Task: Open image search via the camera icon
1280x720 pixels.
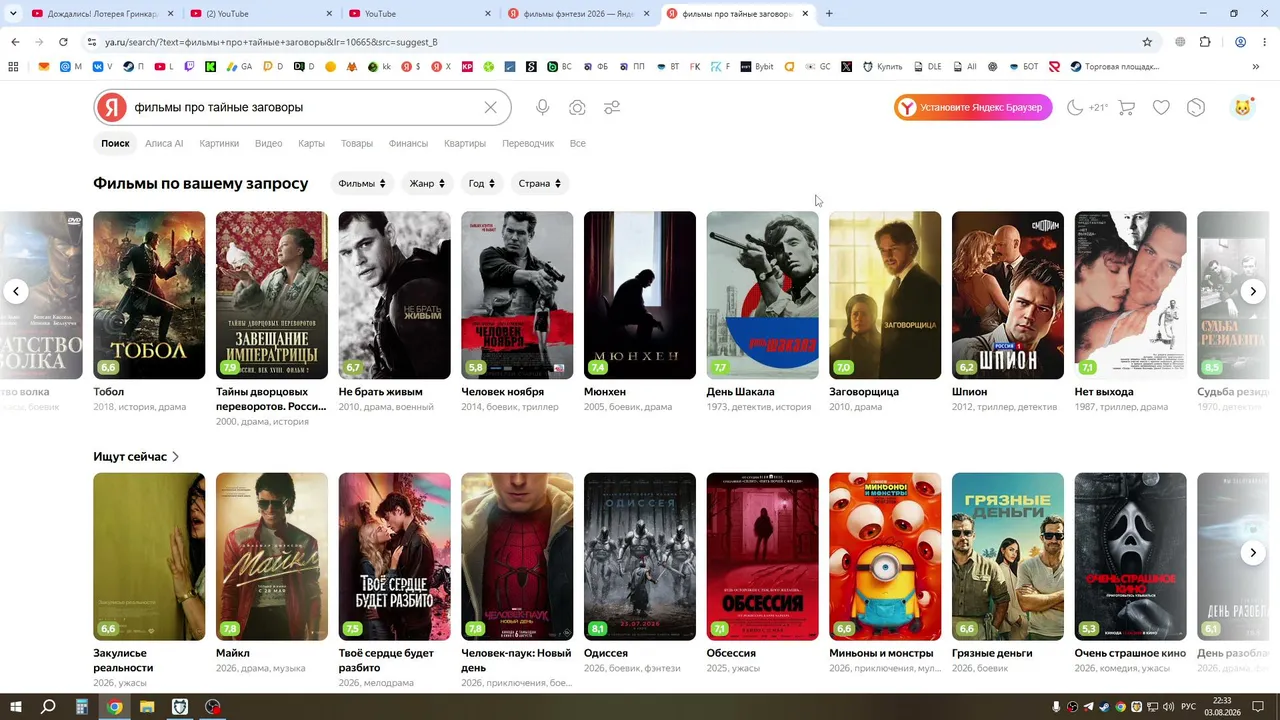Action: click(x=577, y=107)
